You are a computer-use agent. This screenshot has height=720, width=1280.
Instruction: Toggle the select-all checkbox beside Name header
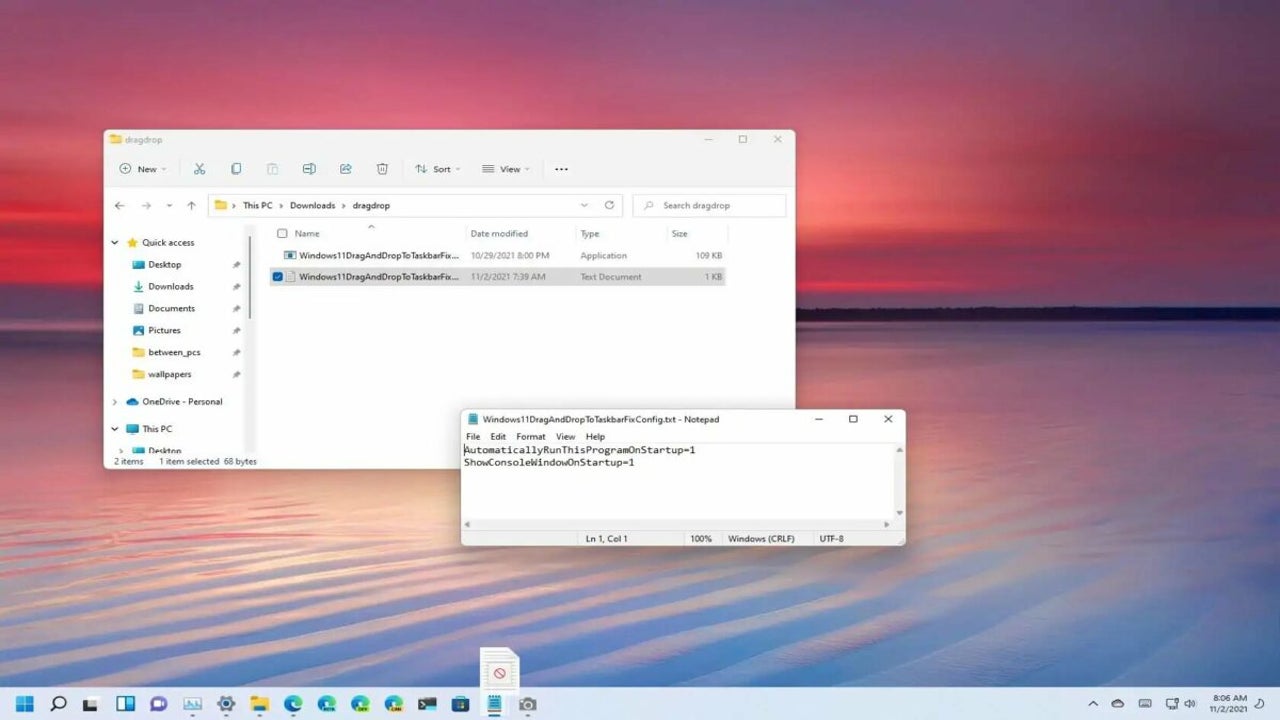pos(282,234)
